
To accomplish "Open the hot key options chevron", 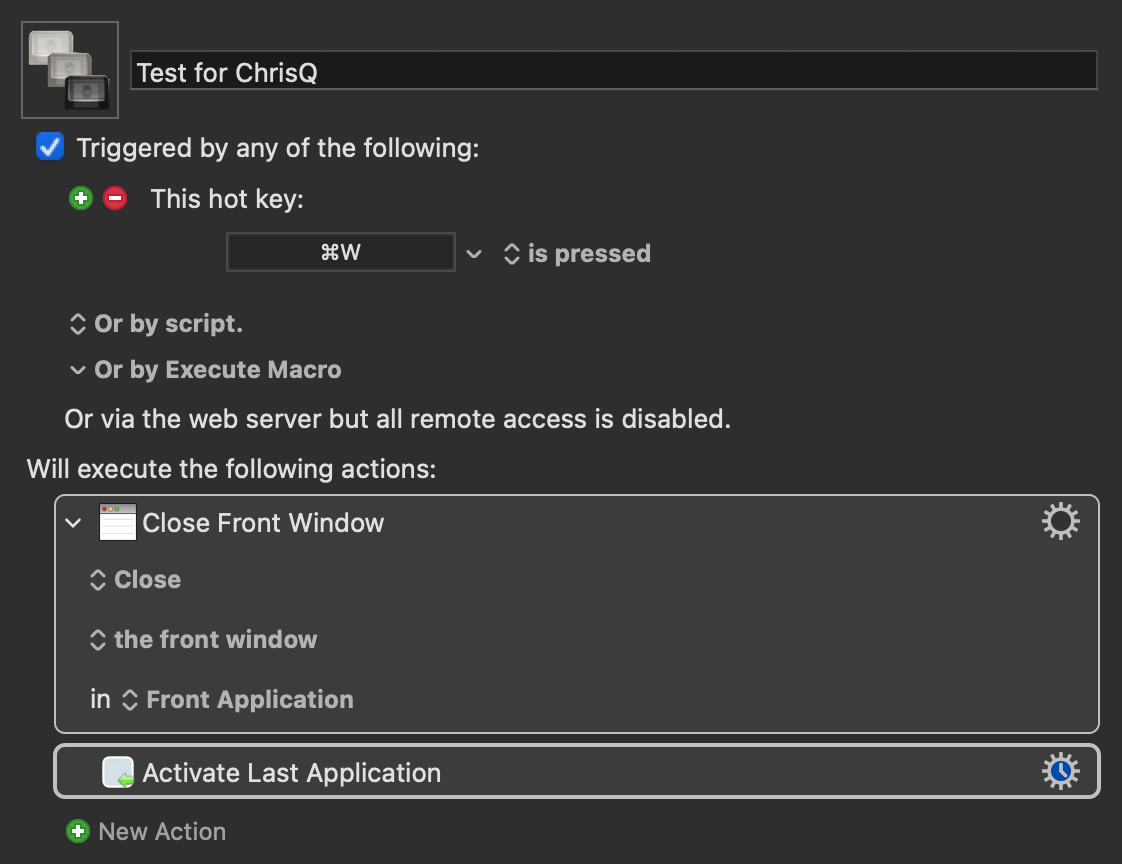I will click(x=474, y=254).
